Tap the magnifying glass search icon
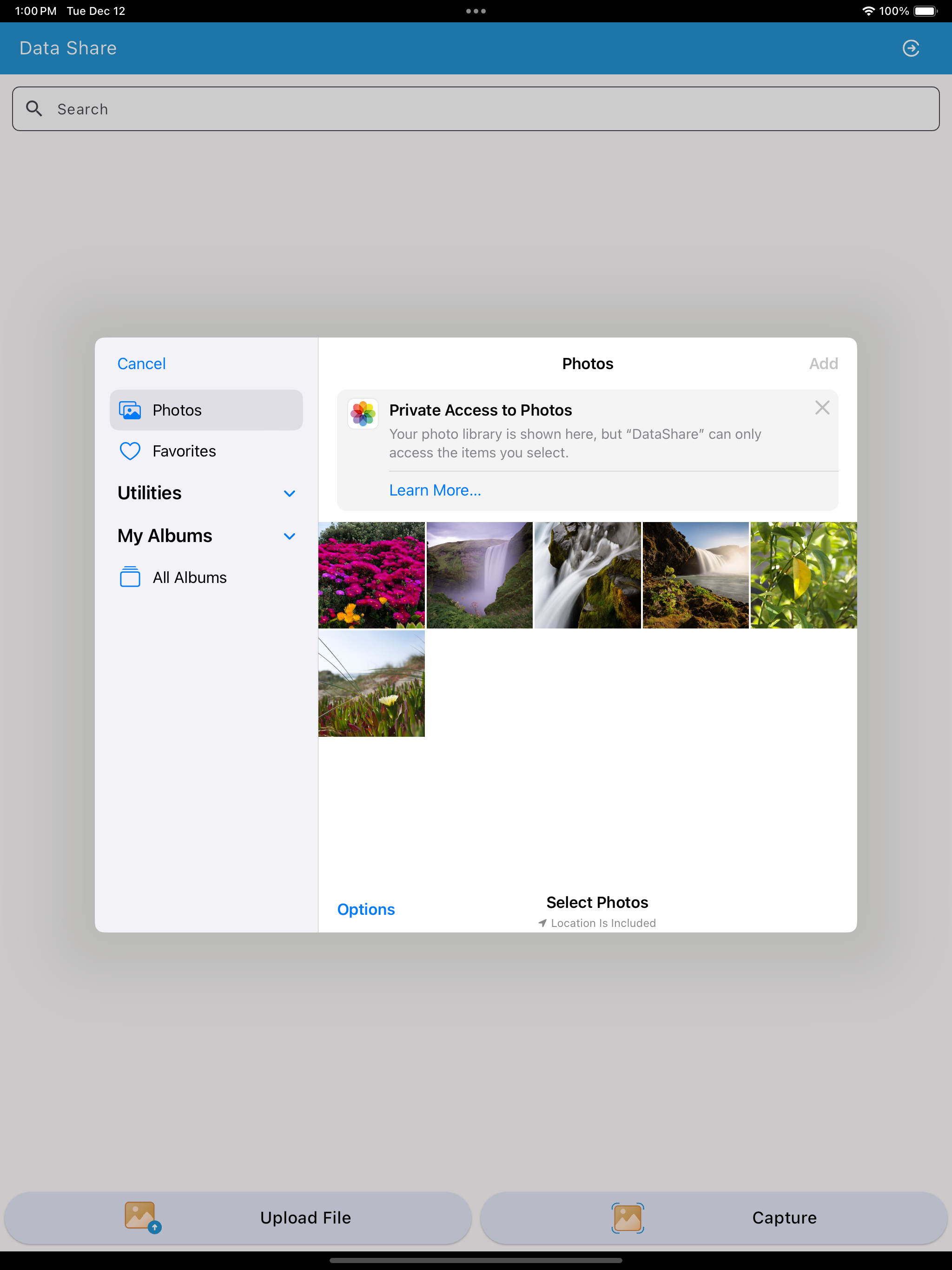Image resolution: width=952 pixels, height=1270 pixels. pyautogui.click(x=34, y=108)
